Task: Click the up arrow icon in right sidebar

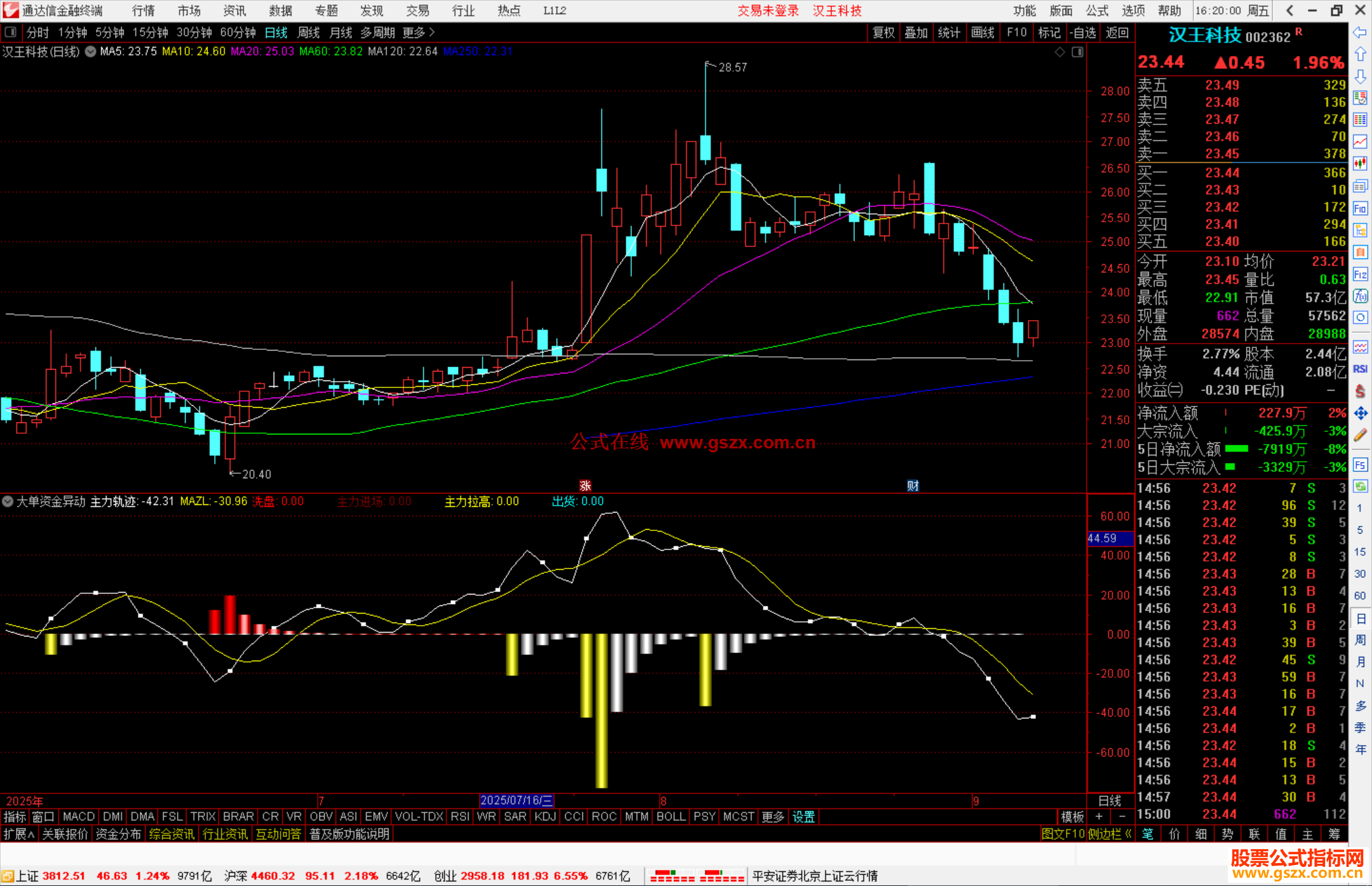Action: tap(1360, 55)
